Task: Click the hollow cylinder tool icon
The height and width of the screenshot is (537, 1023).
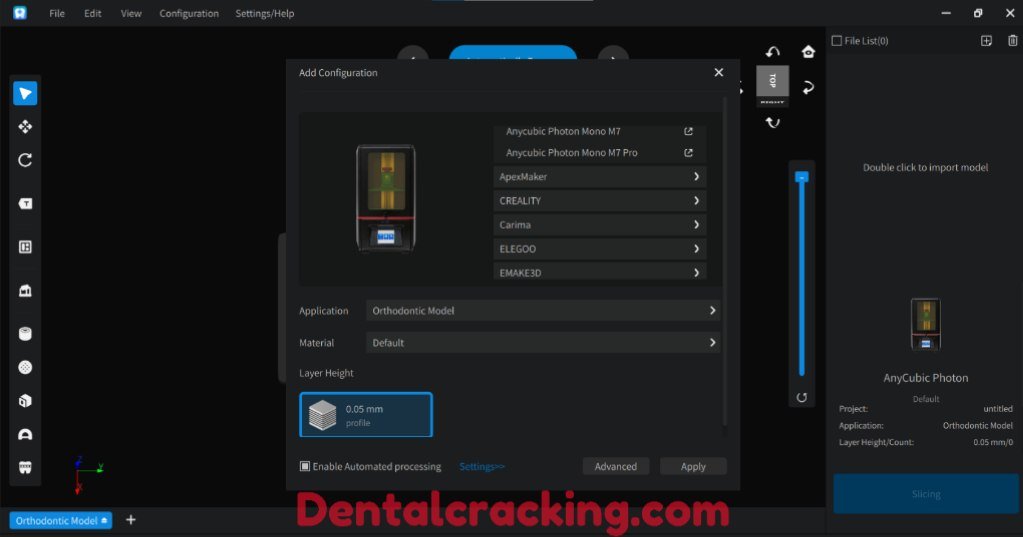Action: [x=25, y=334]
